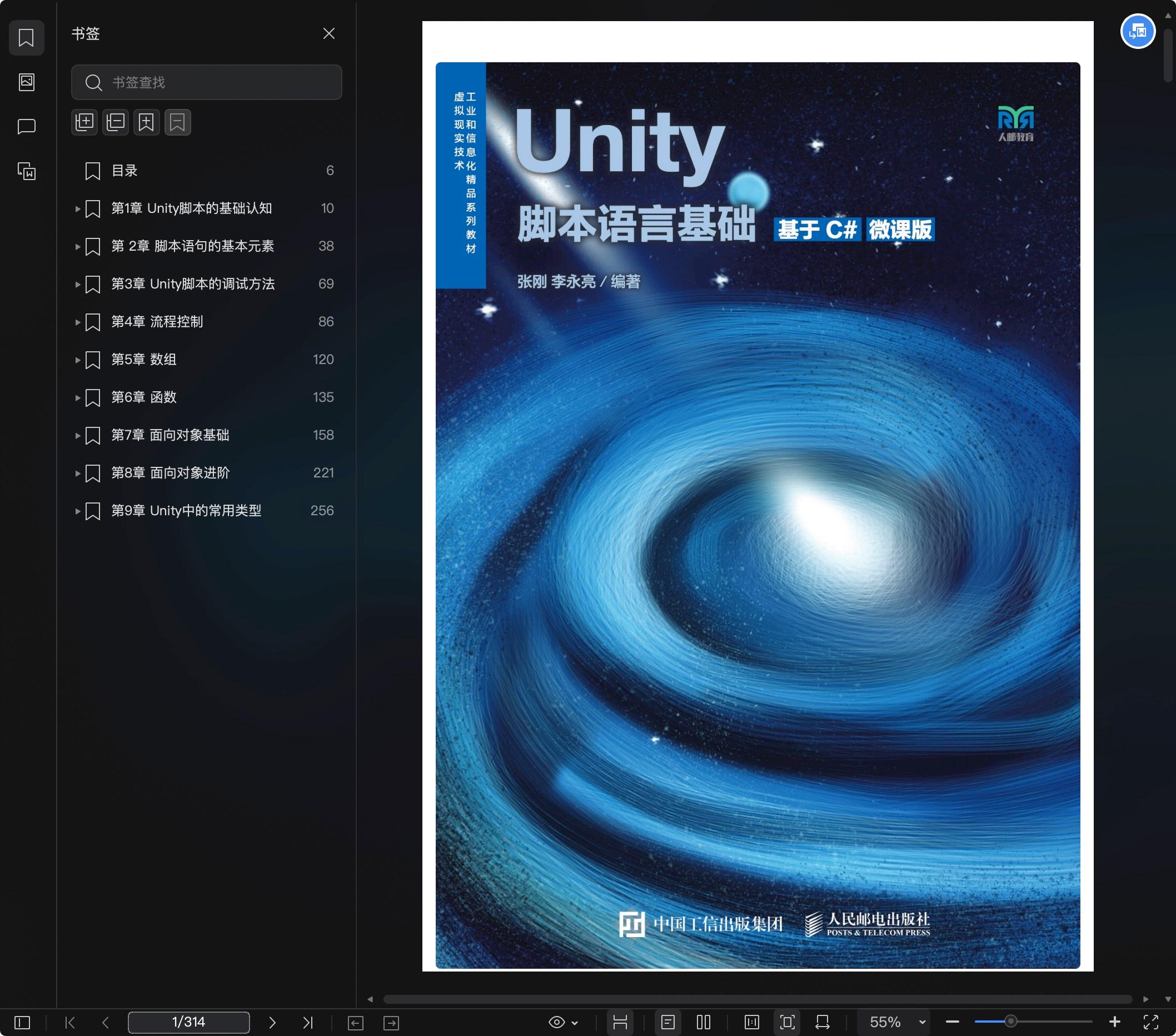Toggle the sidebar panel icon
This screenshot has height=1036, width=1176.
point(22,1022)
